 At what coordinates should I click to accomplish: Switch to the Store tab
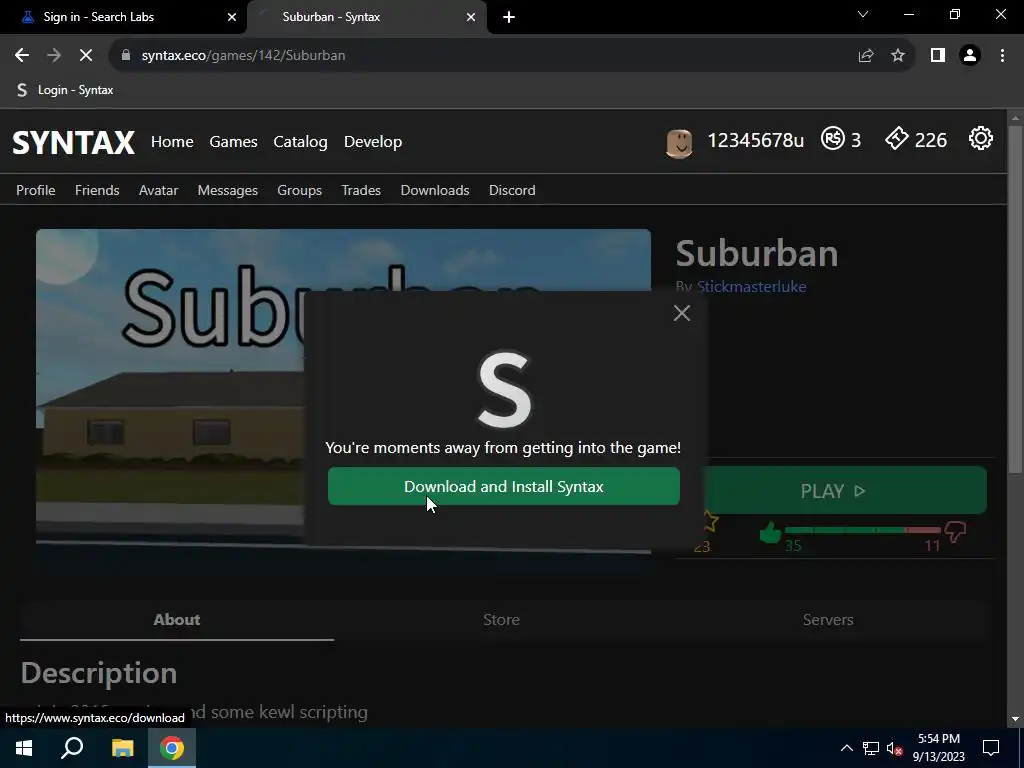point(502,620)
